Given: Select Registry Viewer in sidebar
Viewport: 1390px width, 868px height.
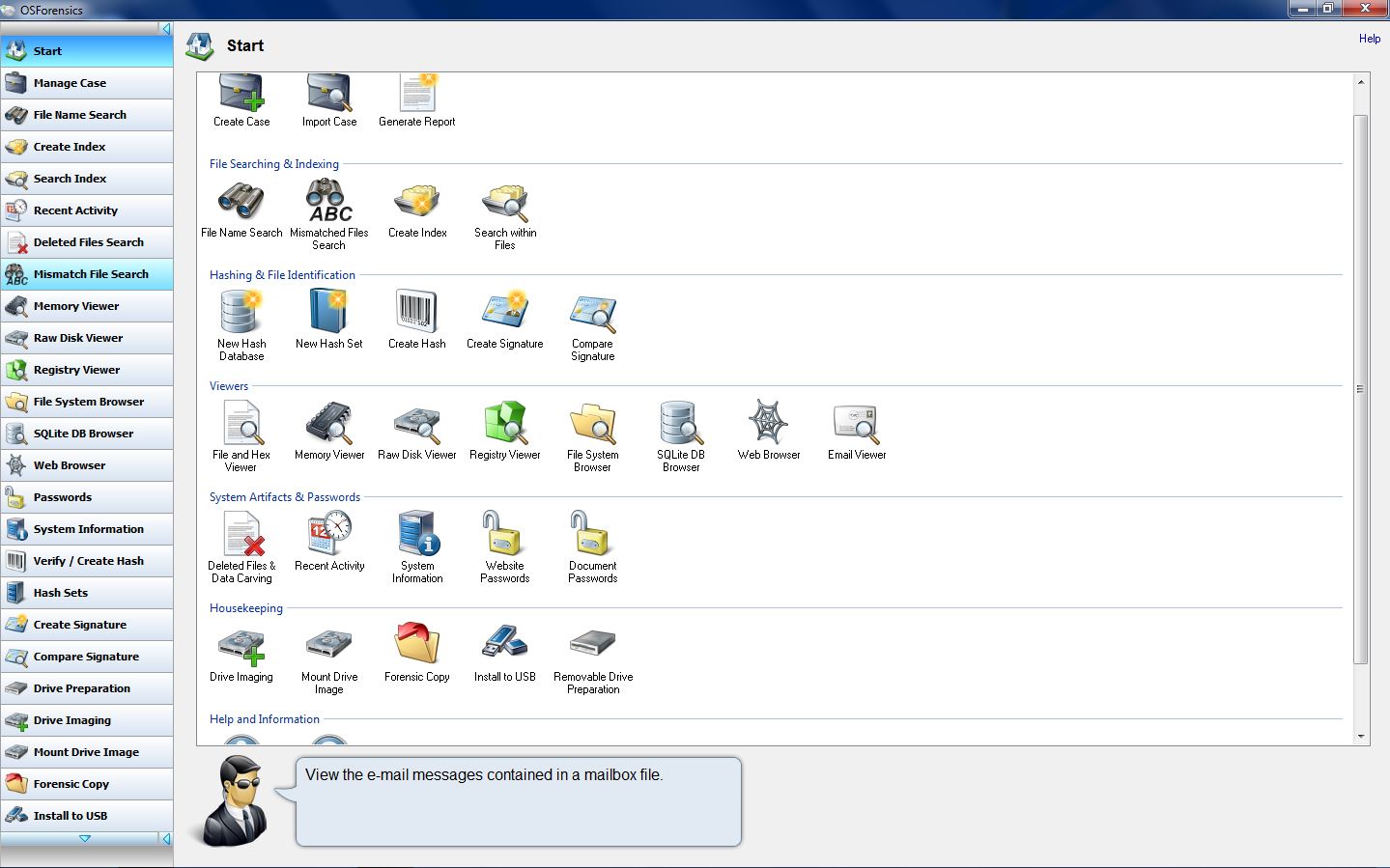Looking at the screenshot, I should click(x=87, y=370).
